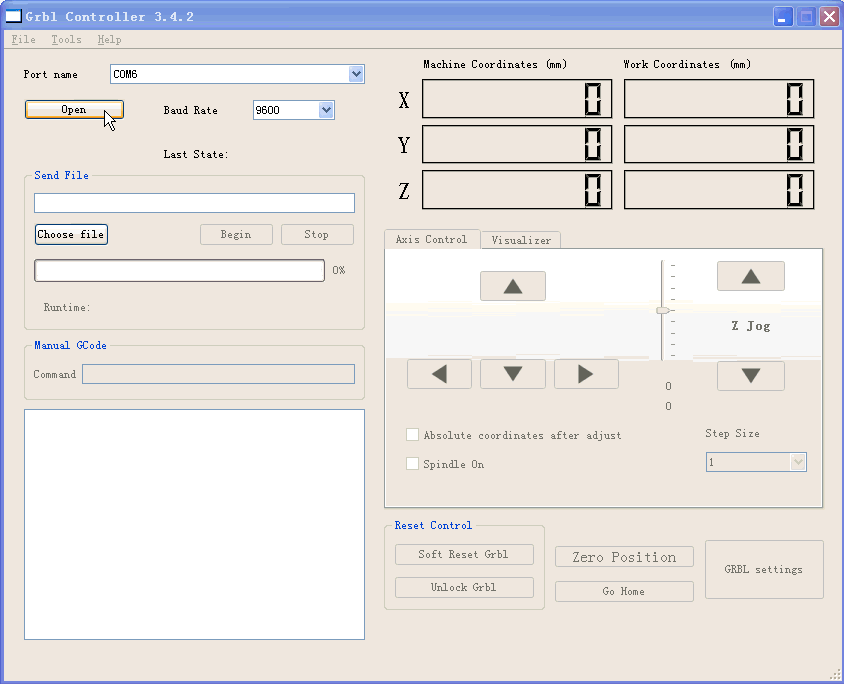The height and width of the screenshot is (684, 844).
Task: Minimize the Grbl Controller window
Action: [783, 17]
